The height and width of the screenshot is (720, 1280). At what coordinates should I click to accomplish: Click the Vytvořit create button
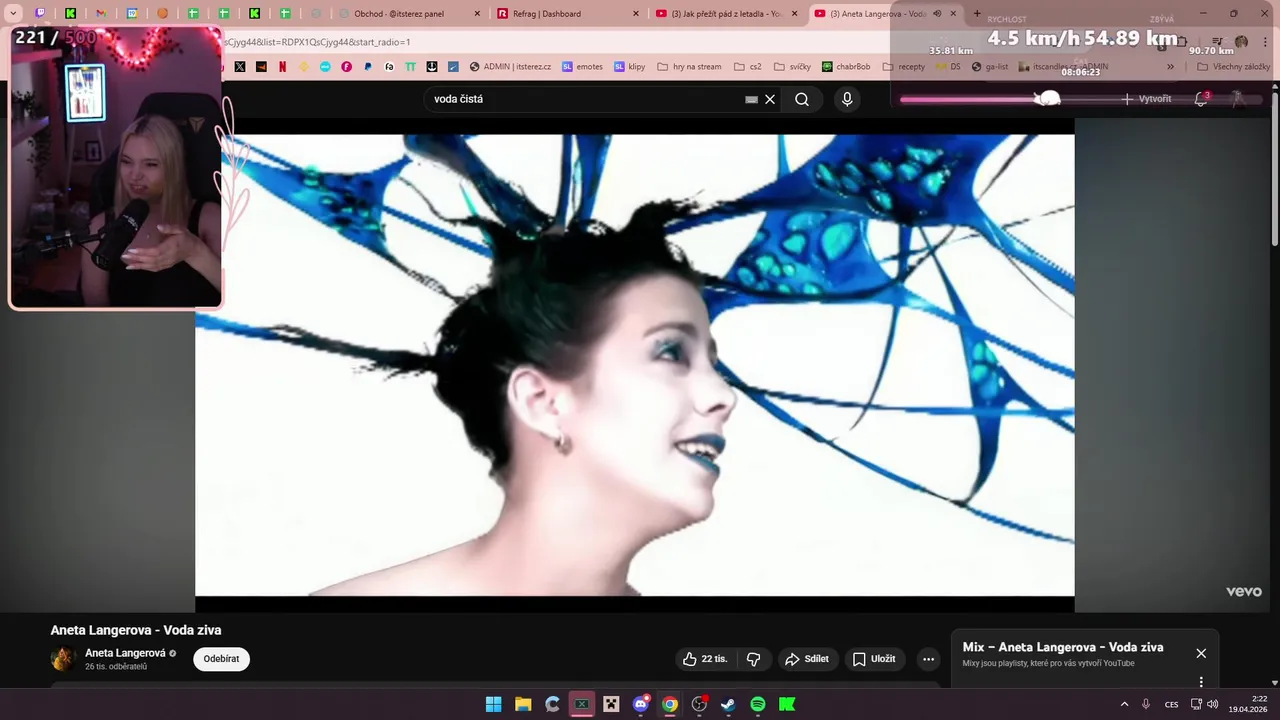pyautogui.click(x=1146, y=99)
